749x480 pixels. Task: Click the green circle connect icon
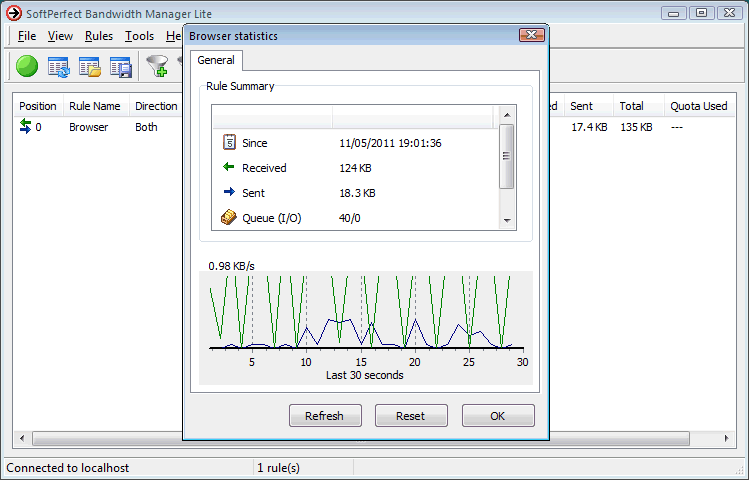coord(27,67)
